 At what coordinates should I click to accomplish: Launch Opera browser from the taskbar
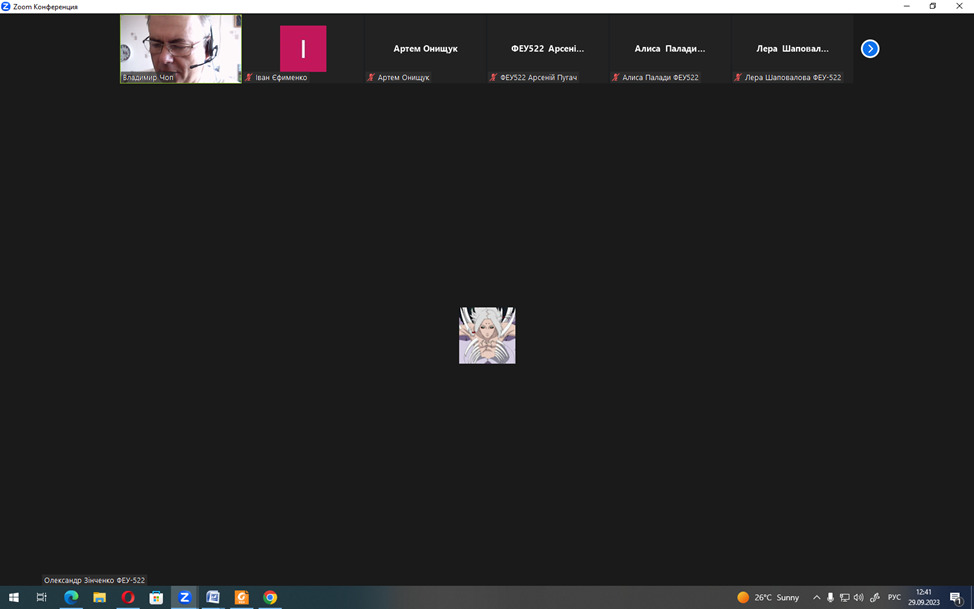[x=128, y=597]
